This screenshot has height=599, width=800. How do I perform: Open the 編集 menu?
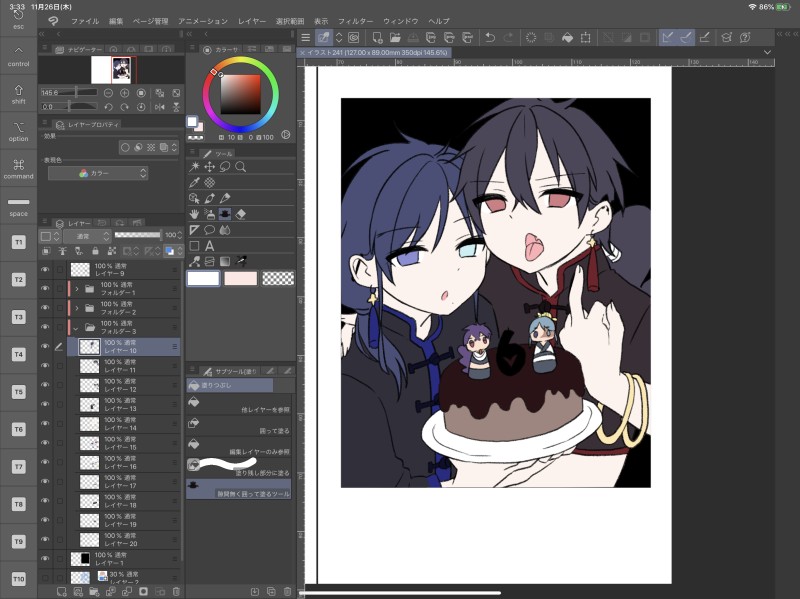pos(116,21)
